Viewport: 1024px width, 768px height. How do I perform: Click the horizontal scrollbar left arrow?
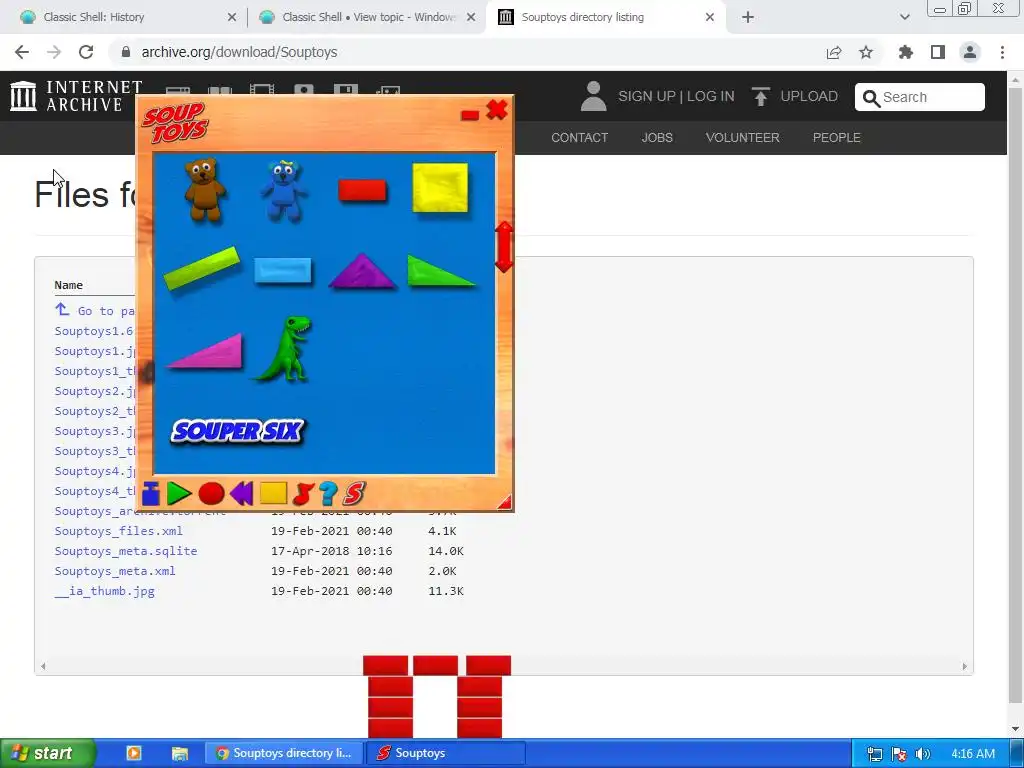(x=43, y=666)
